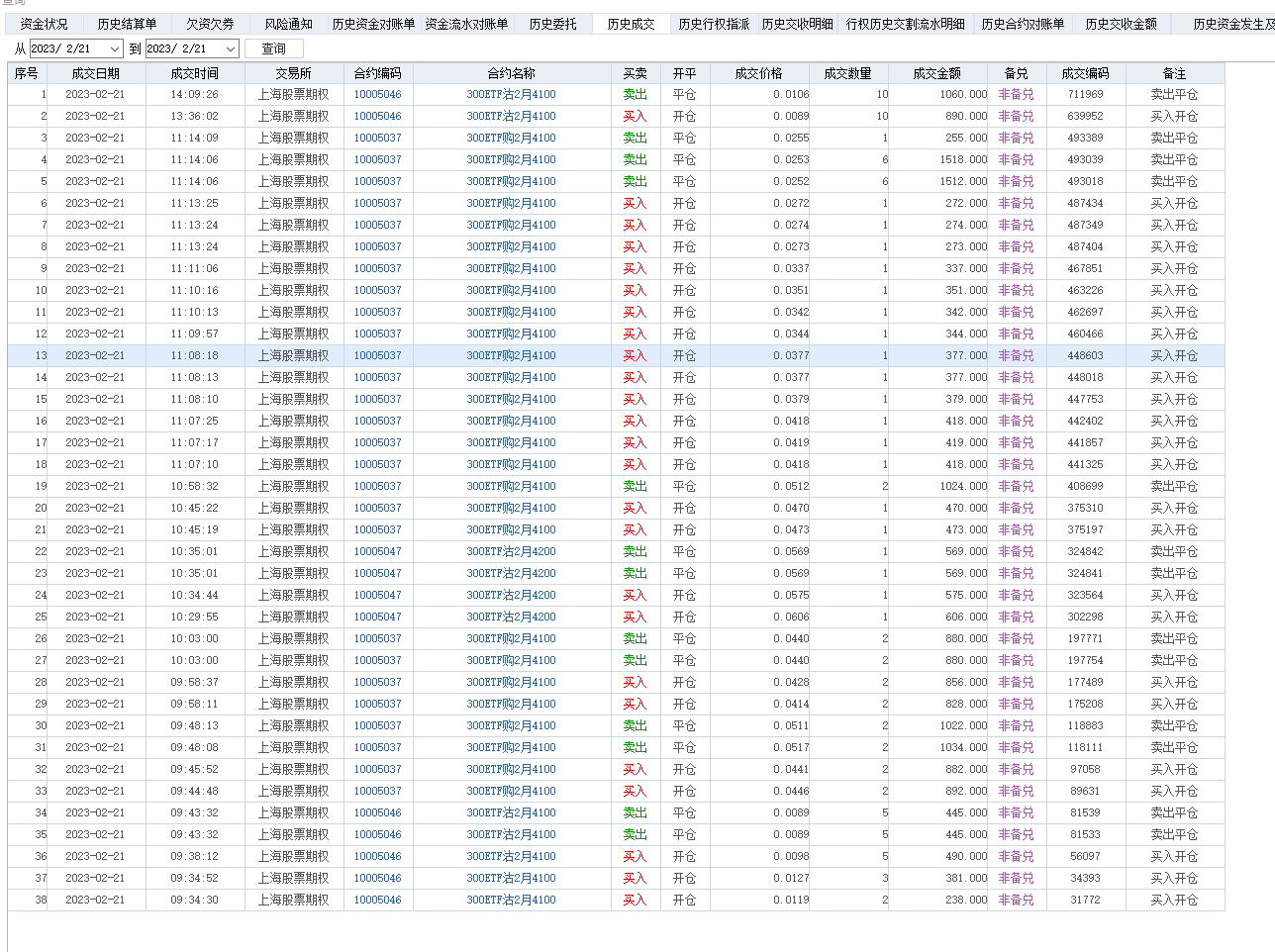The image size is (1275, 952).
Task: Sort by the 成交时间 column header
Action: click(x=194, y=73)
